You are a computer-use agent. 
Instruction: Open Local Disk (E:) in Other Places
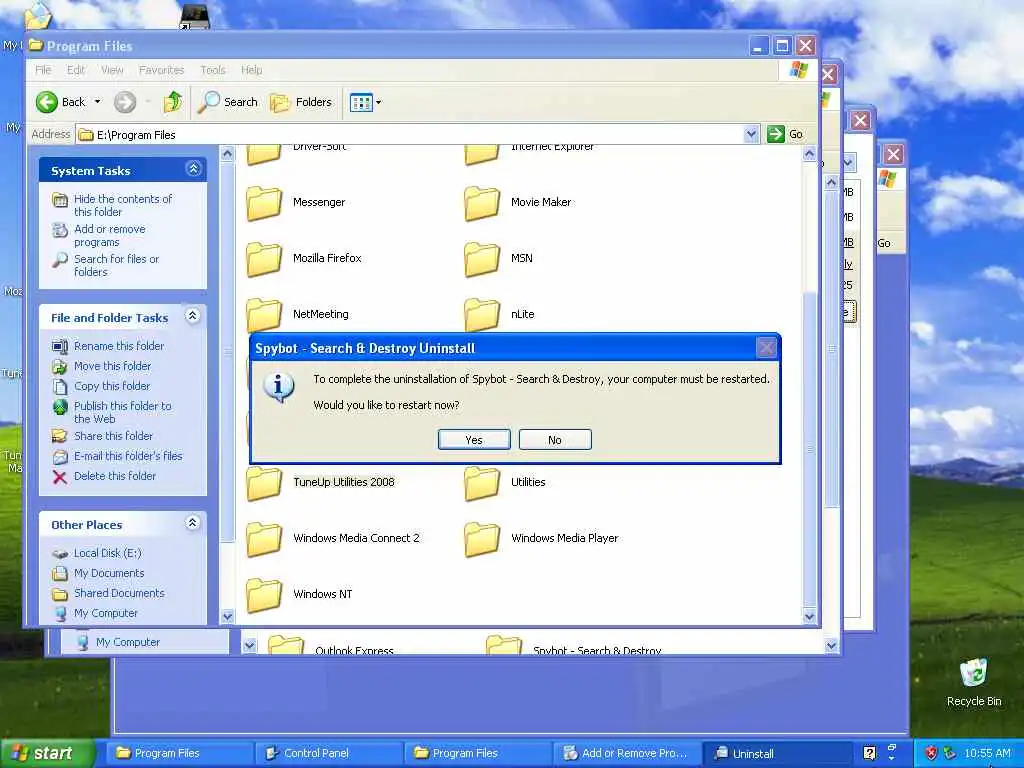pyautogui.click(x=107, y=553)
